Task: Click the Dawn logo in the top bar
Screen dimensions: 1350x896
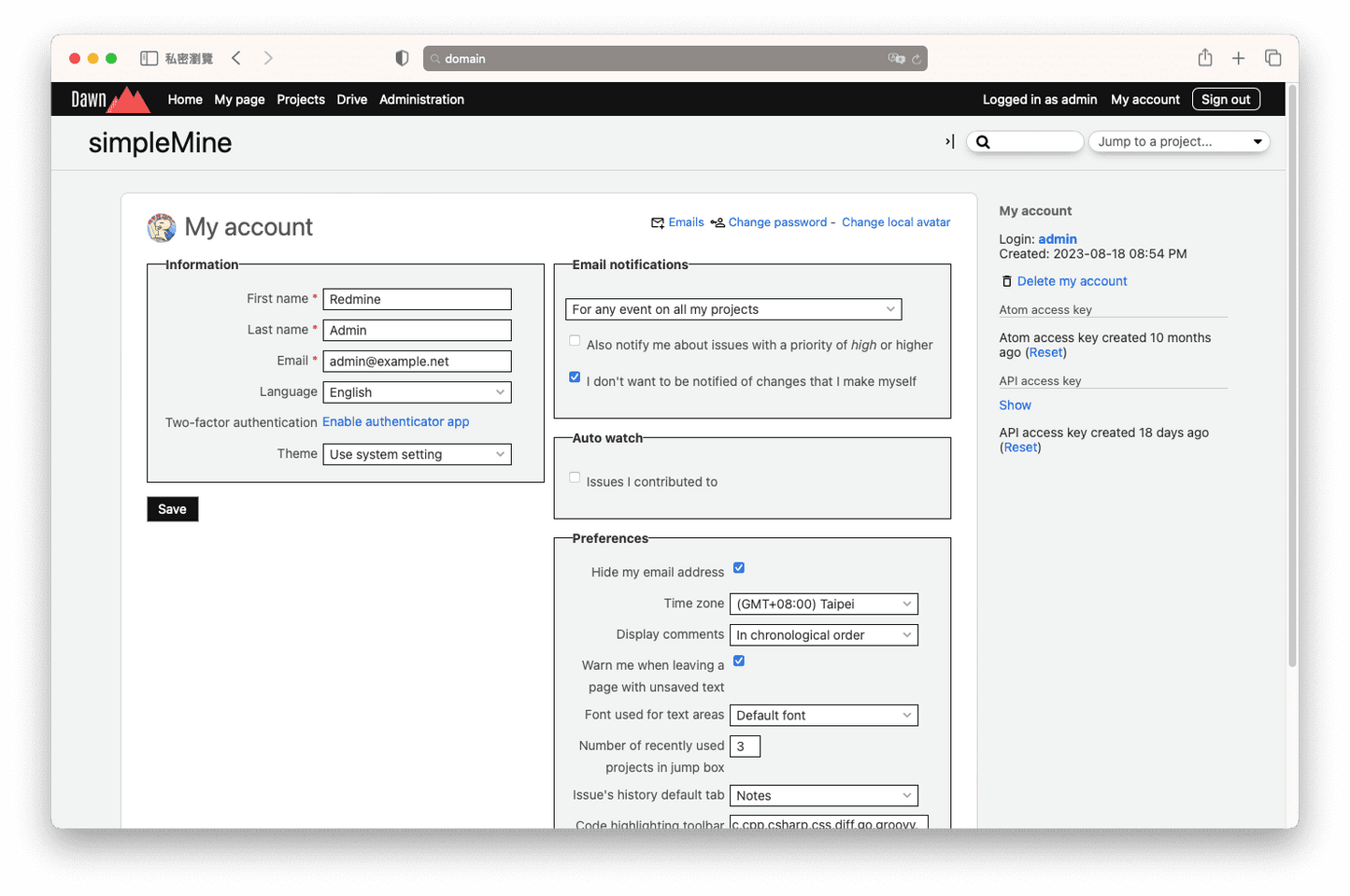Action: tap(108, 99)
